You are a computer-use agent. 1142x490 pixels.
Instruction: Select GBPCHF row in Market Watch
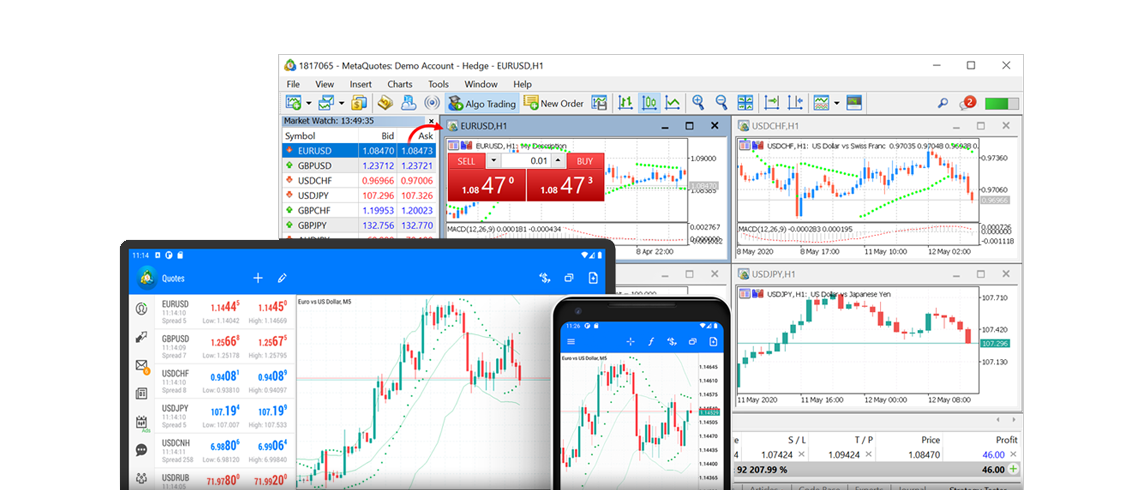pyautogui.click(x=360, y=210)
